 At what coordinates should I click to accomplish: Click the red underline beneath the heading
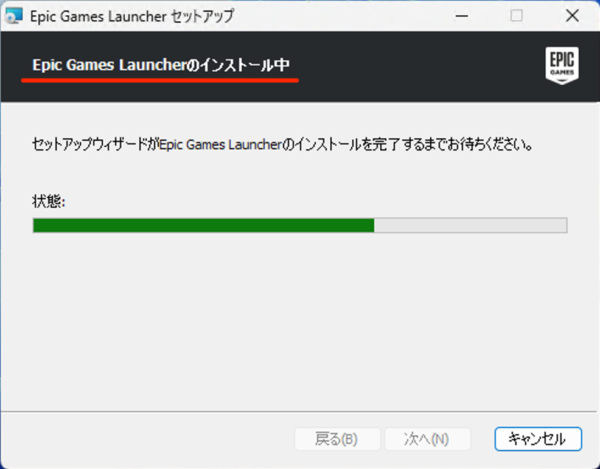click(160, 80)
